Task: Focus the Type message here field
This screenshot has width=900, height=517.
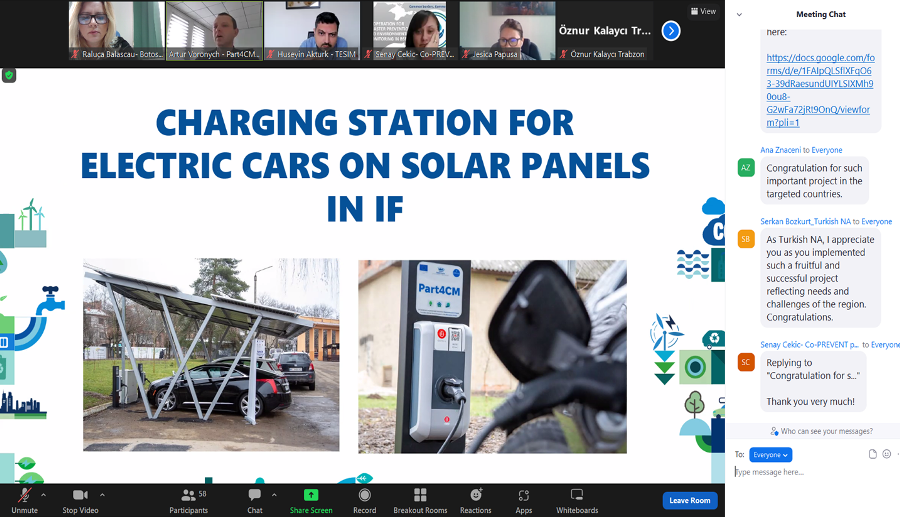Action: tap(815, 472)
